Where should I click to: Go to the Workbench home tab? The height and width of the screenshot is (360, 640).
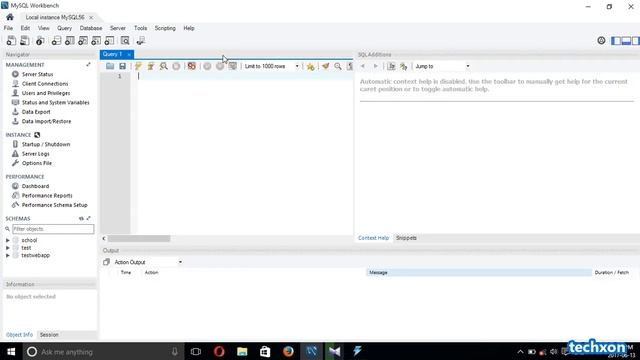(10, 17)
